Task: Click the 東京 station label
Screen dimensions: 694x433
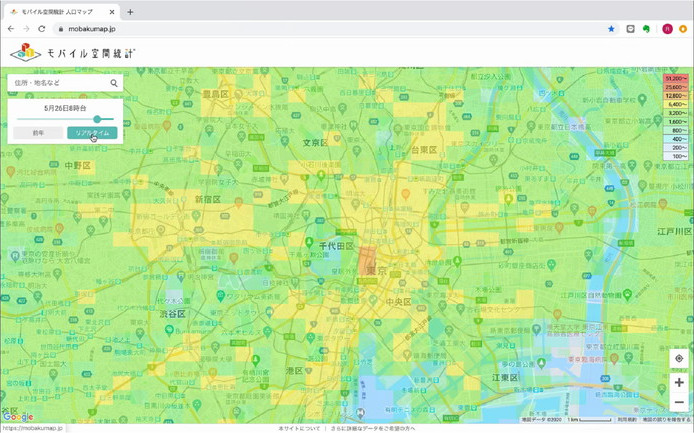Action: click(376, 271)
